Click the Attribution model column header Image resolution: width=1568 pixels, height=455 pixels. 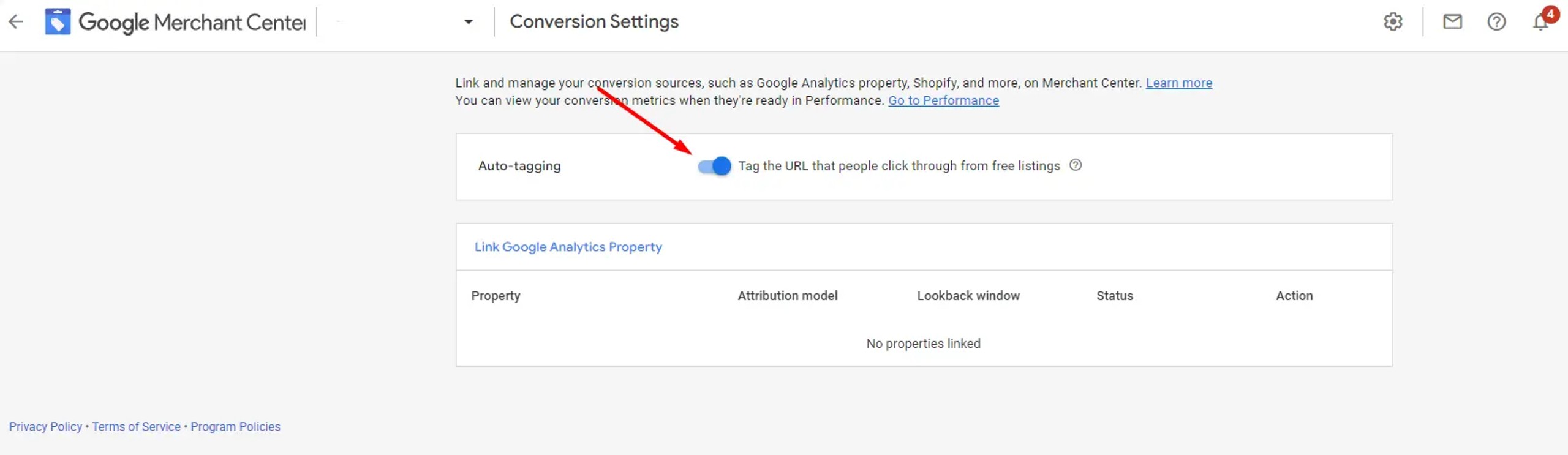787,296
